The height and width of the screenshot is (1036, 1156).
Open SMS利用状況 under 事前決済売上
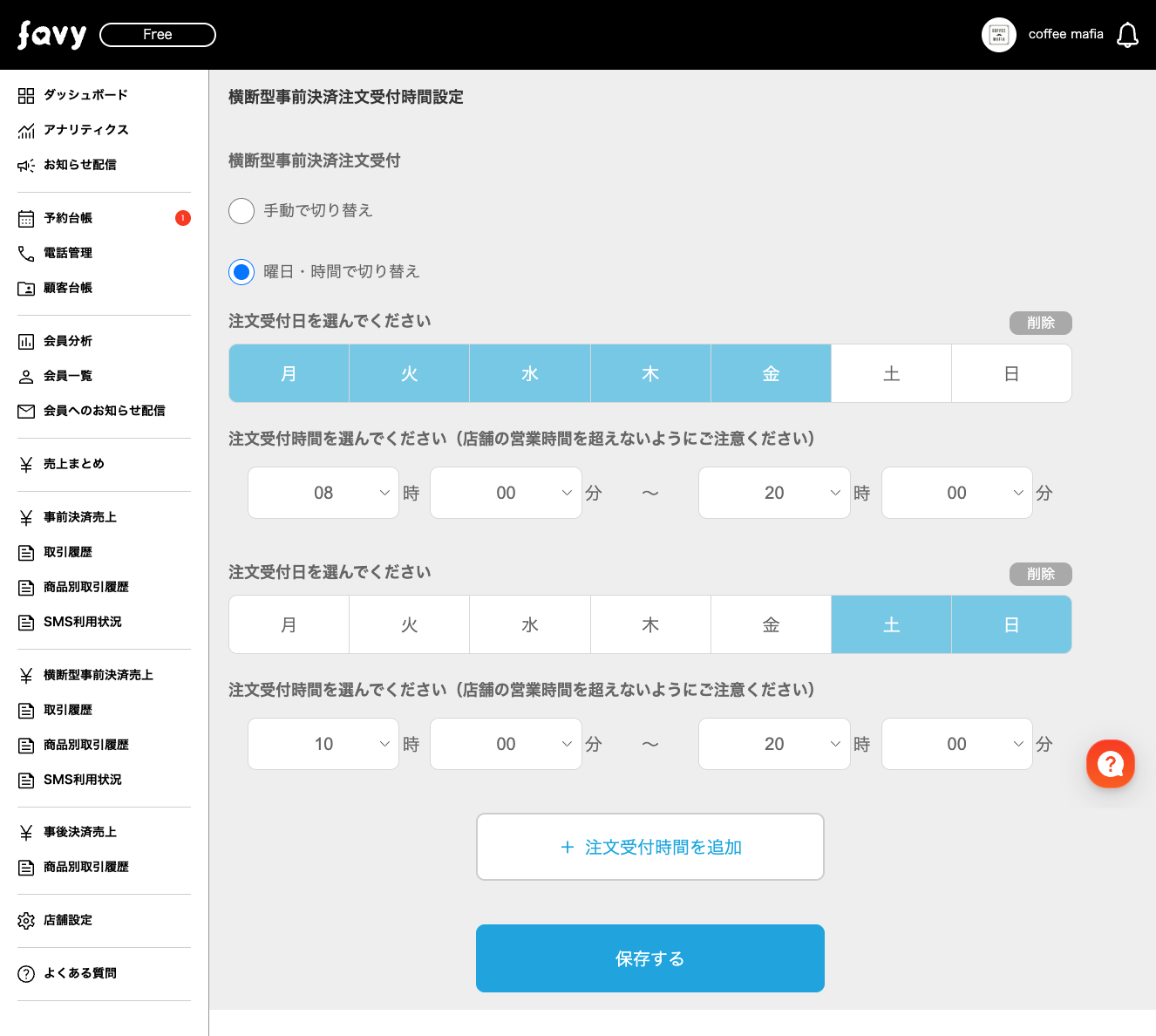83,622
